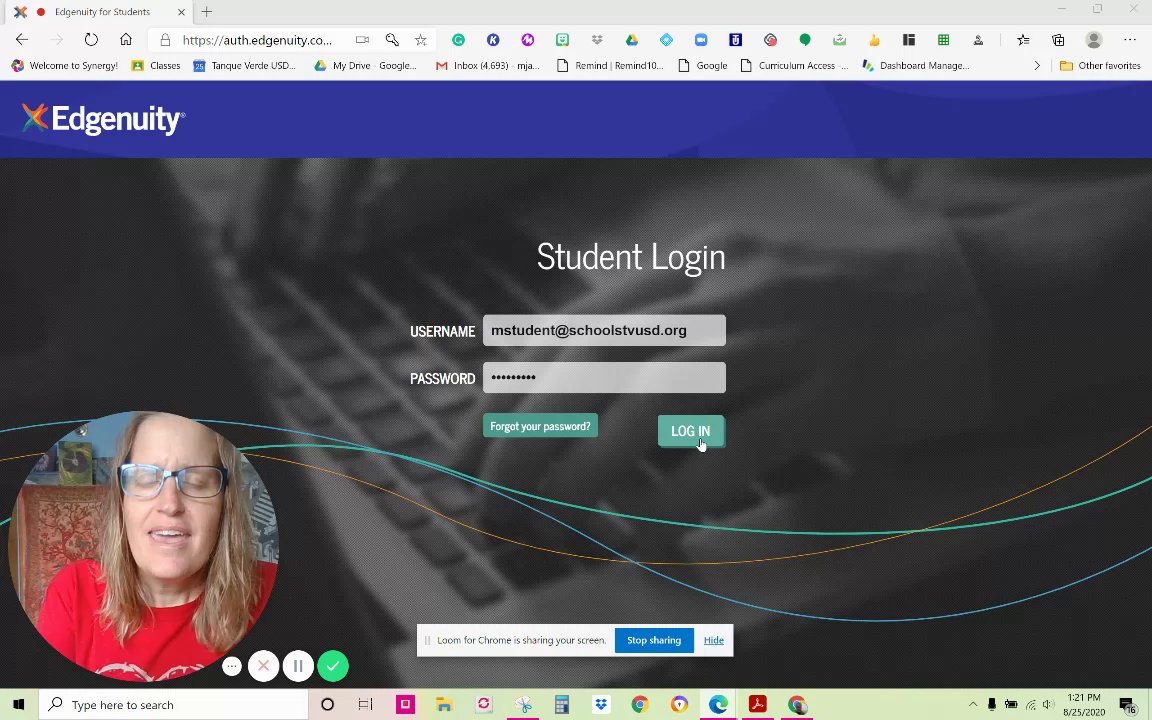Open the volume control in system tray

1048,705
